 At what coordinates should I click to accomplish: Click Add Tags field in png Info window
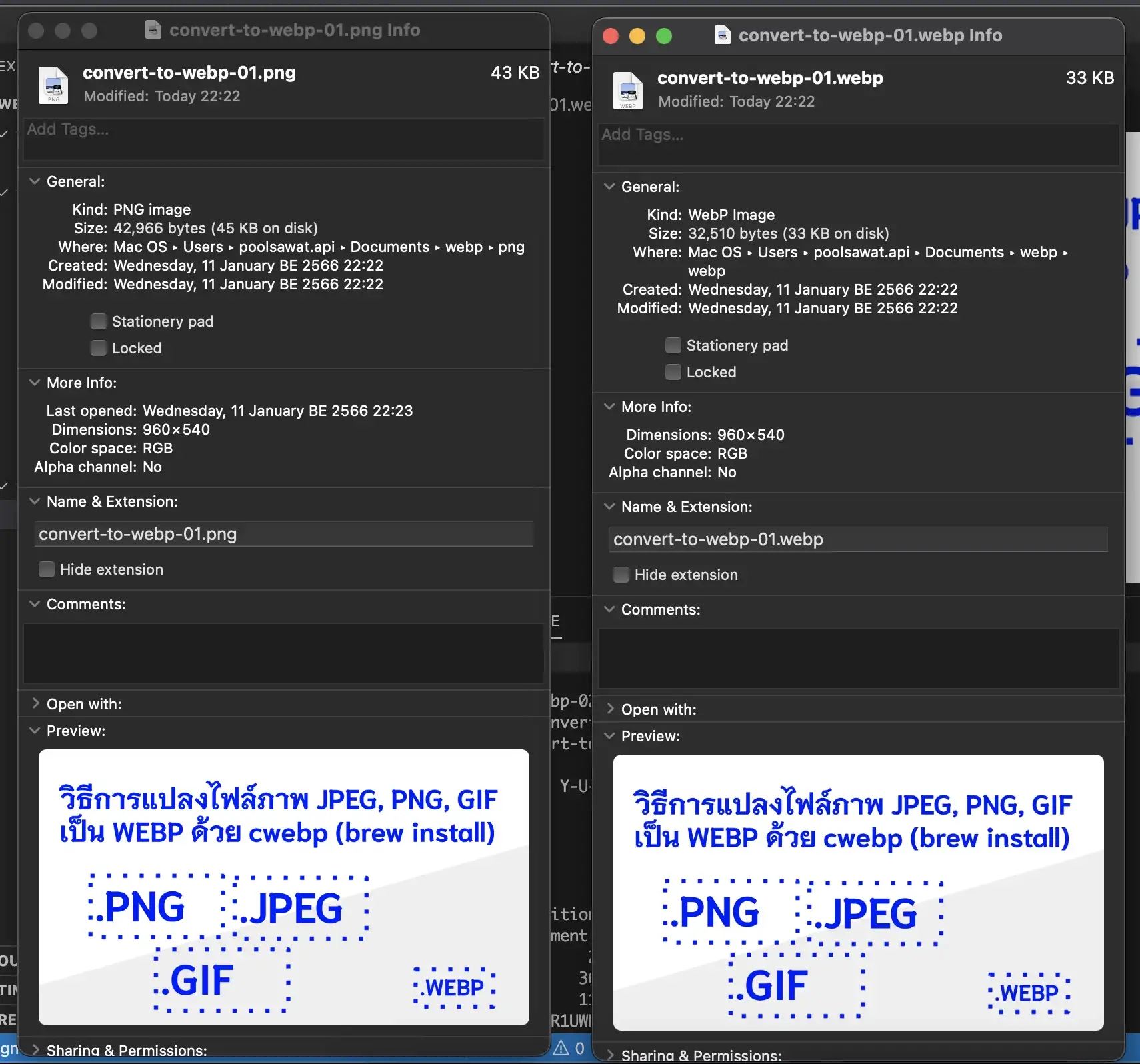pyautogui.click(x=284, y=139)
